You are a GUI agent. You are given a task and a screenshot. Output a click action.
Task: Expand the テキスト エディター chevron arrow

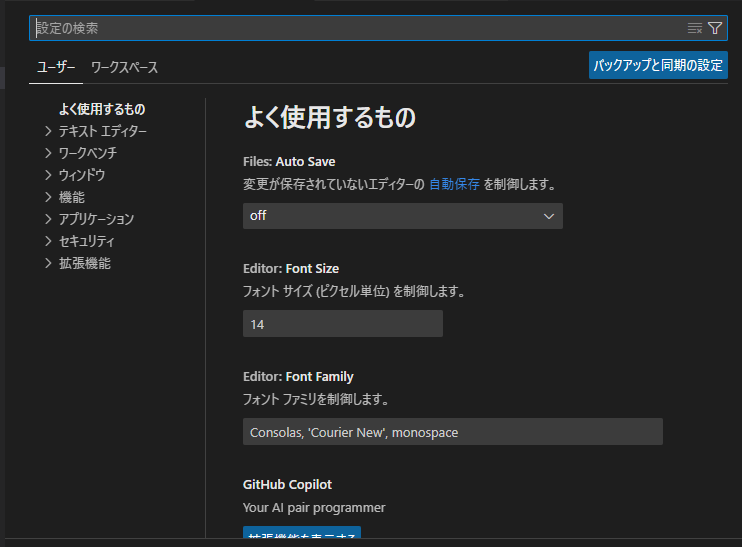tap(48, 131)
